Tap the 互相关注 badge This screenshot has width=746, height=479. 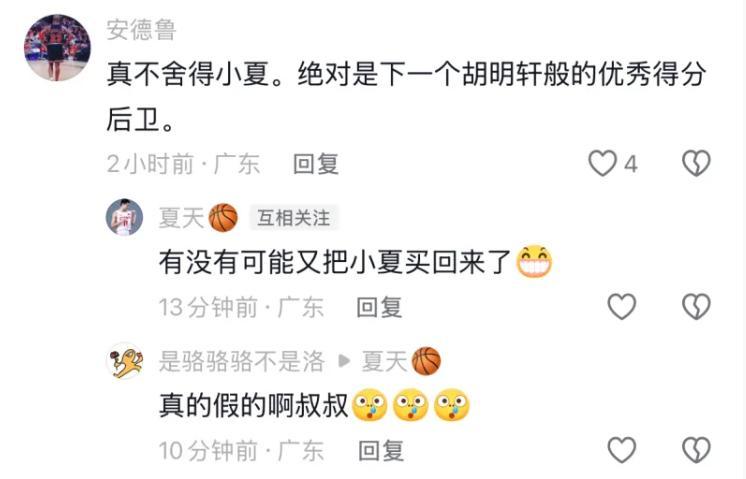[x=294, y=218]
